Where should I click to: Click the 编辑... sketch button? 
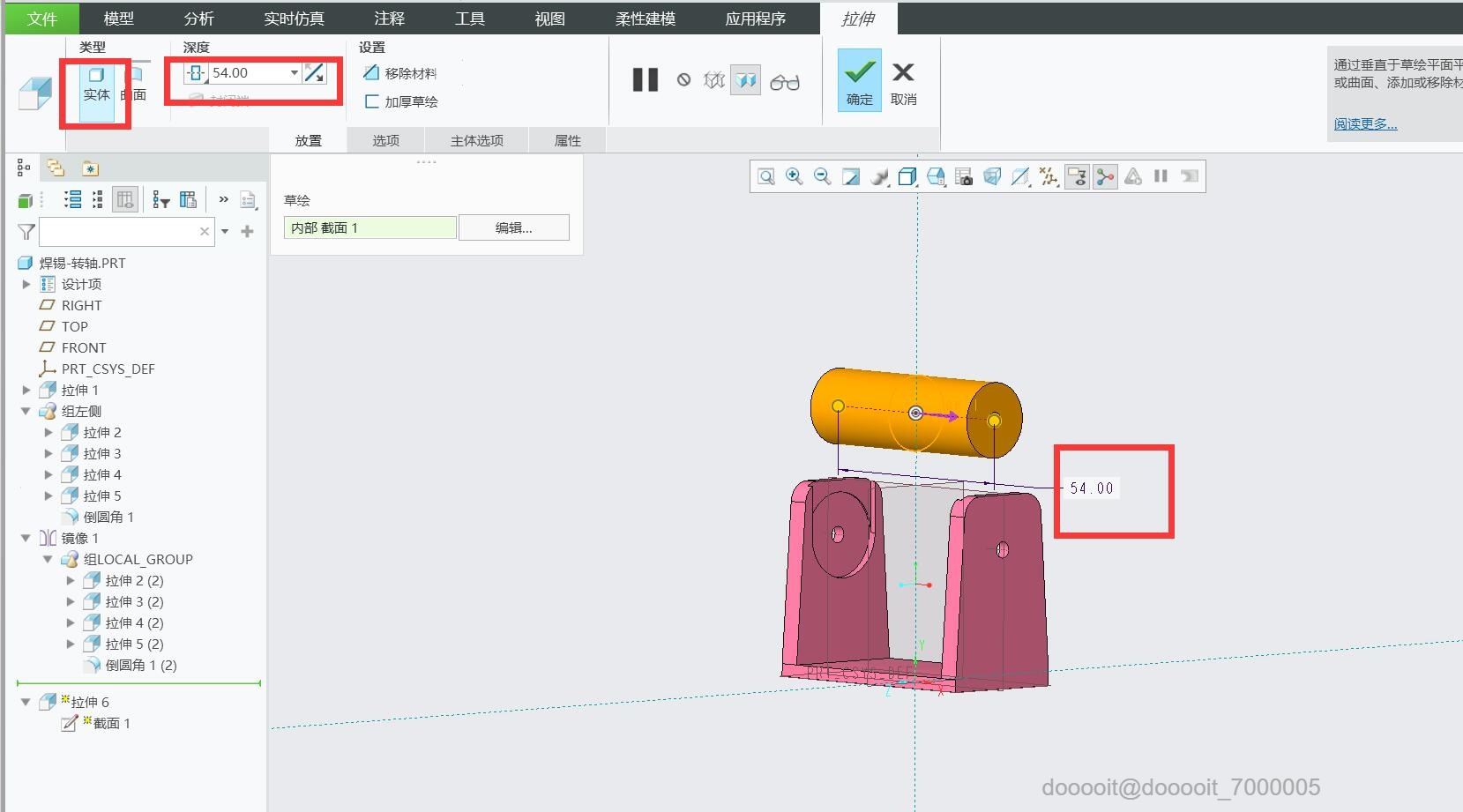click(513, 227)
